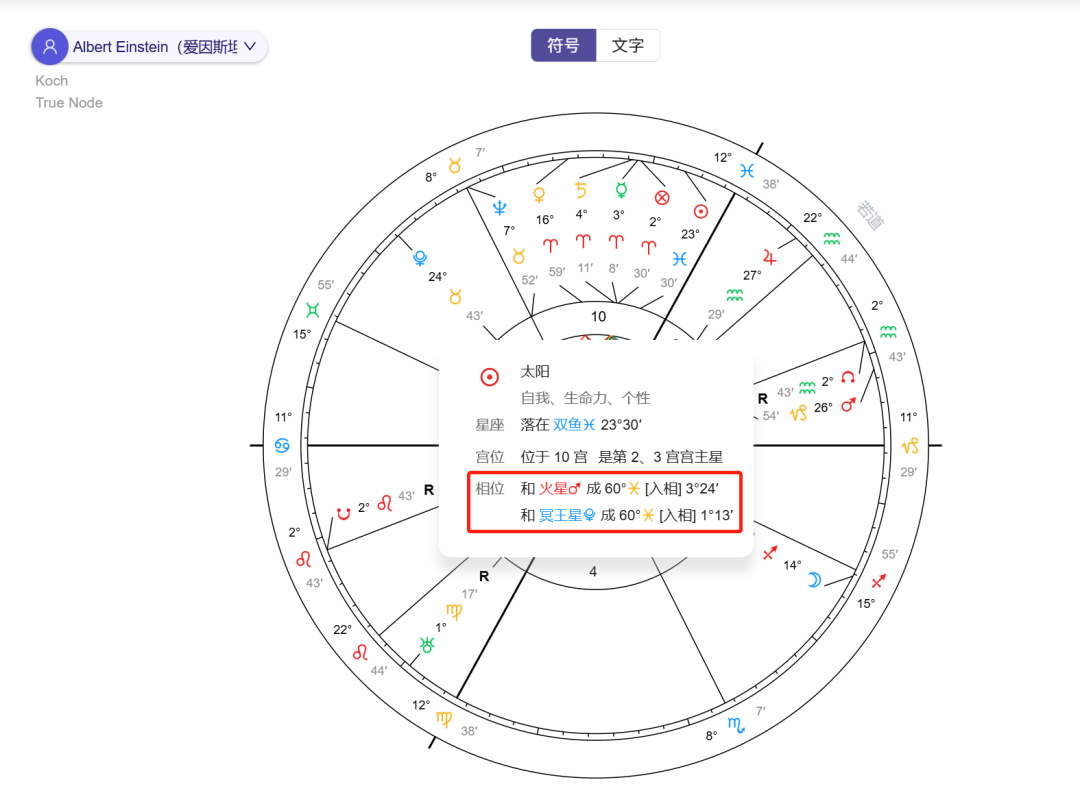The height and width of the screenshot is (806, 1080).
Task: Select the Venus glyph at 16° Aries
Action: (539, 192)
